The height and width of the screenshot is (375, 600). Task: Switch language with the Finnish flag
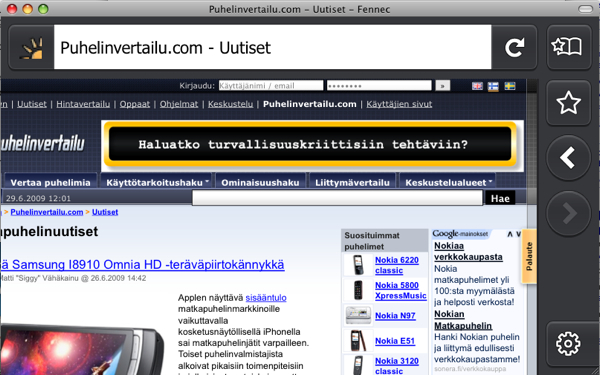[493, 86]
